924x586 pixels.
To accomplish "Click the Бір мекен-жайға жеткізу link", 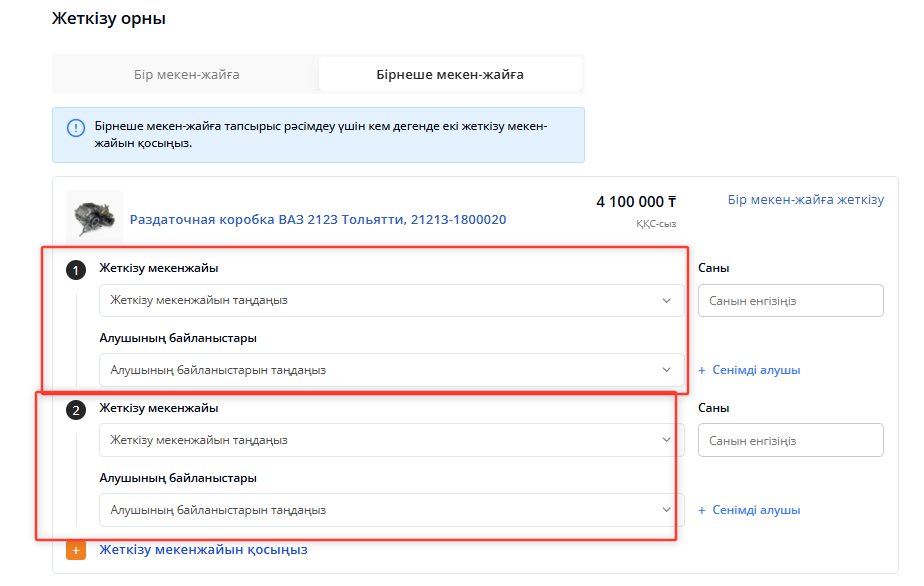I will click(805, 200).
